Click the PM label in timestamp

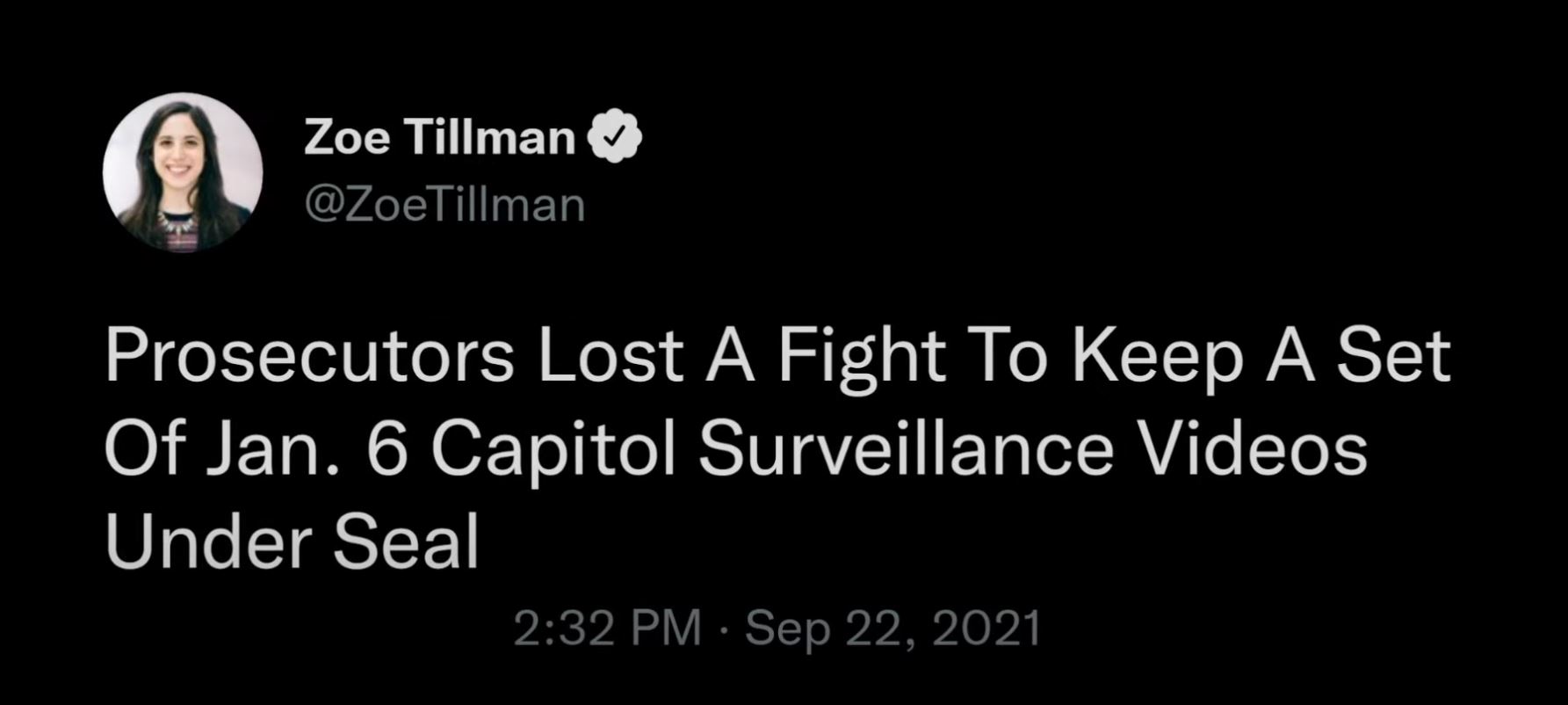click(664, 629)
